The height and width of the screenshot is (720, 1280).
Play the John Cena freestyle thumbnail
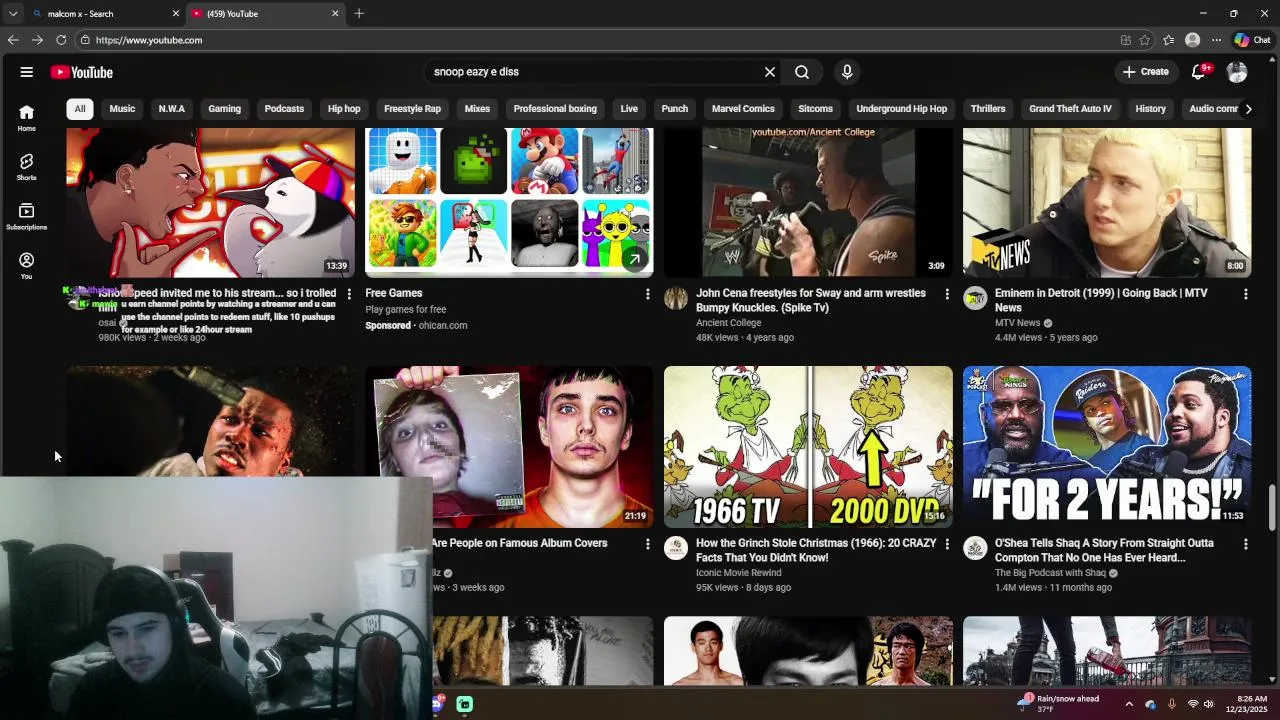(x=808, y=202)
